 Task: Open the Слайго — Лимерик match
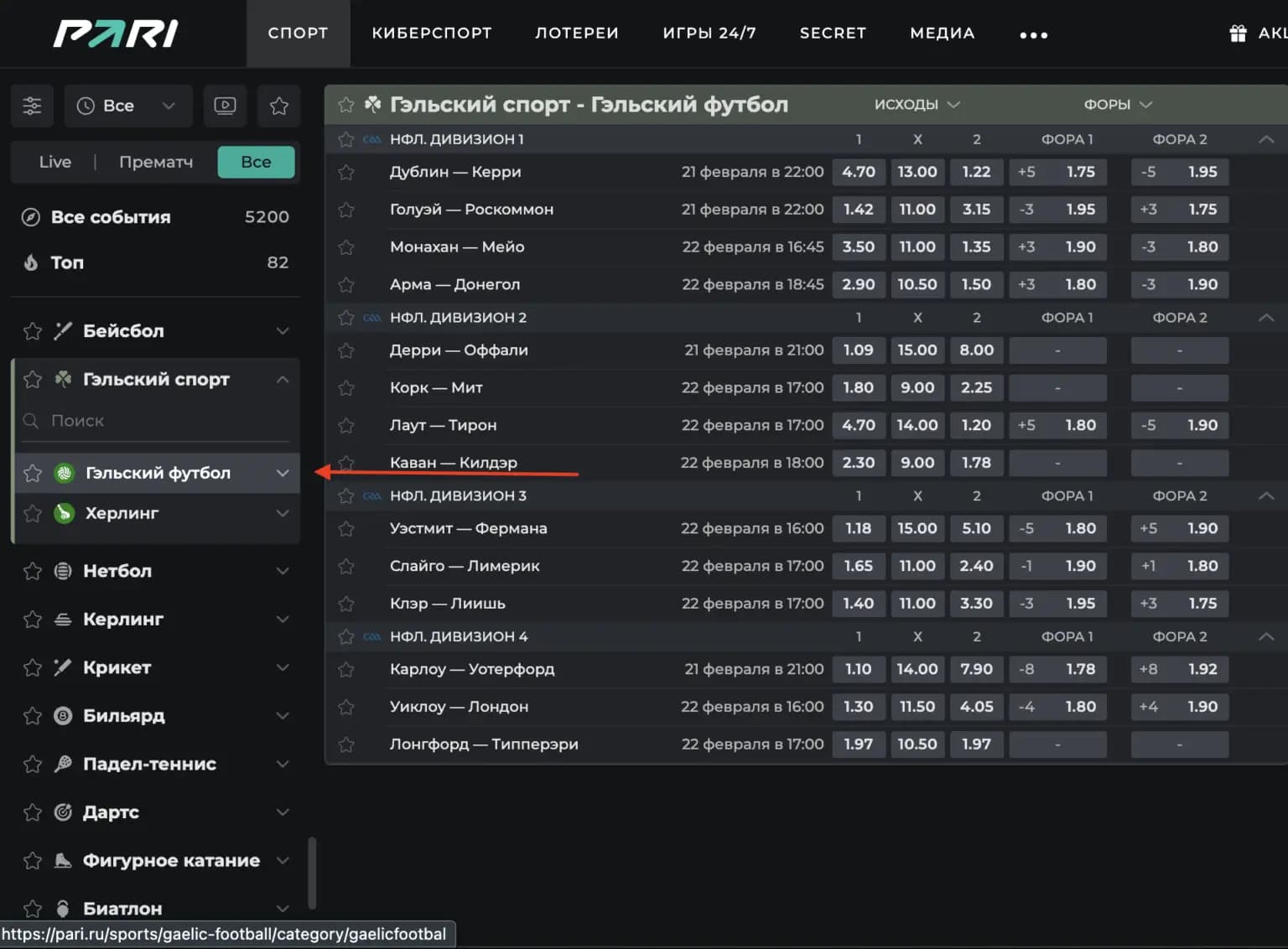point(465,566)
